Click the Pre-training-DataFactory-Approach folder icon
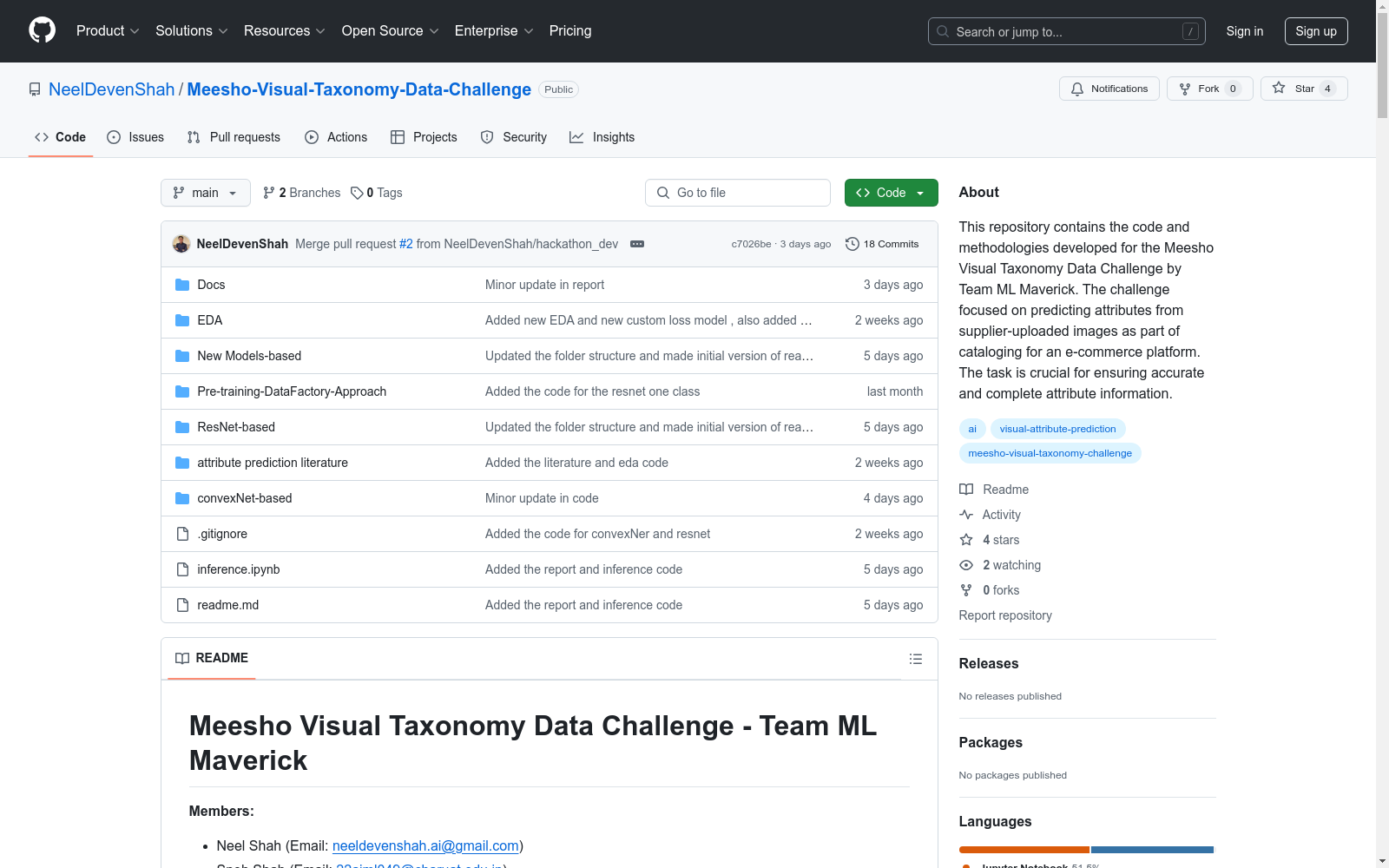 click(x=182, y=391)
